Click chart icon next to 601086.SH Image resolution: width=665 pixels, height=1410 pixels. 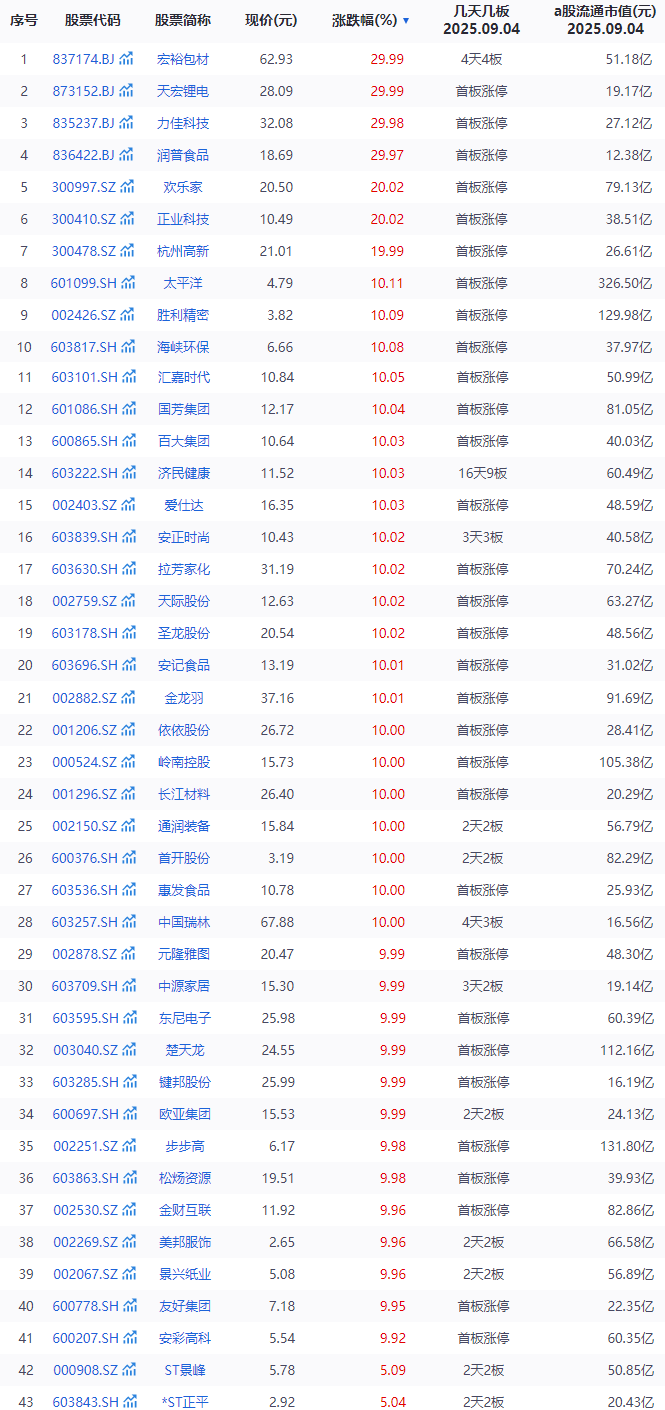127,409
